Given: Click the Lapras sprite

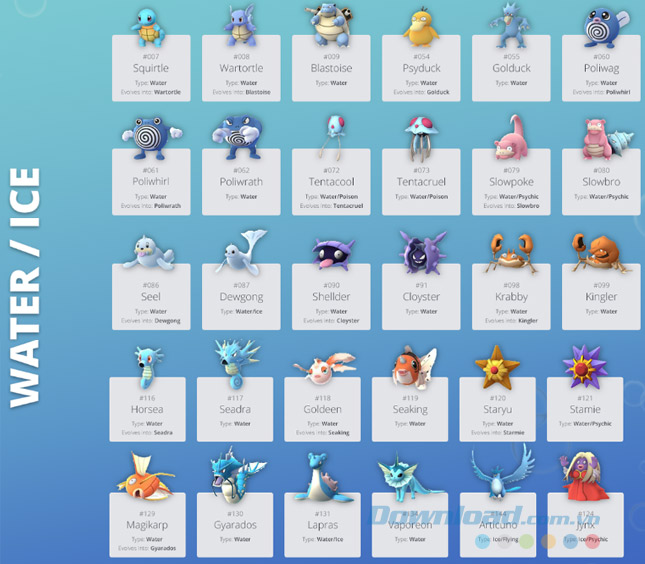Looking at the screenshot, I should tap(323, 477).
